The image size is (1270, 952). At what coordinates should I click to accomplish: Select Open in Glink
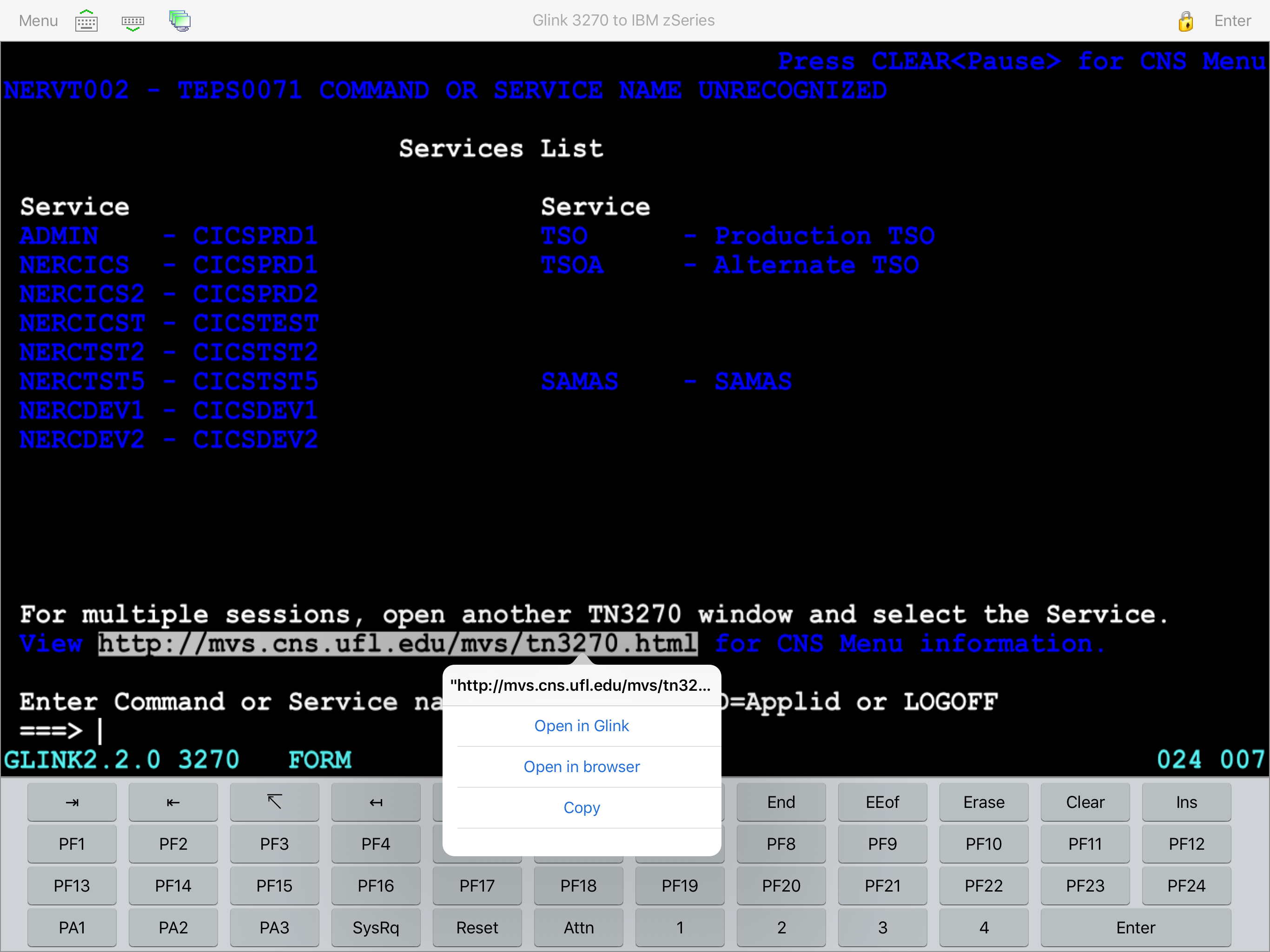[582, 725]
